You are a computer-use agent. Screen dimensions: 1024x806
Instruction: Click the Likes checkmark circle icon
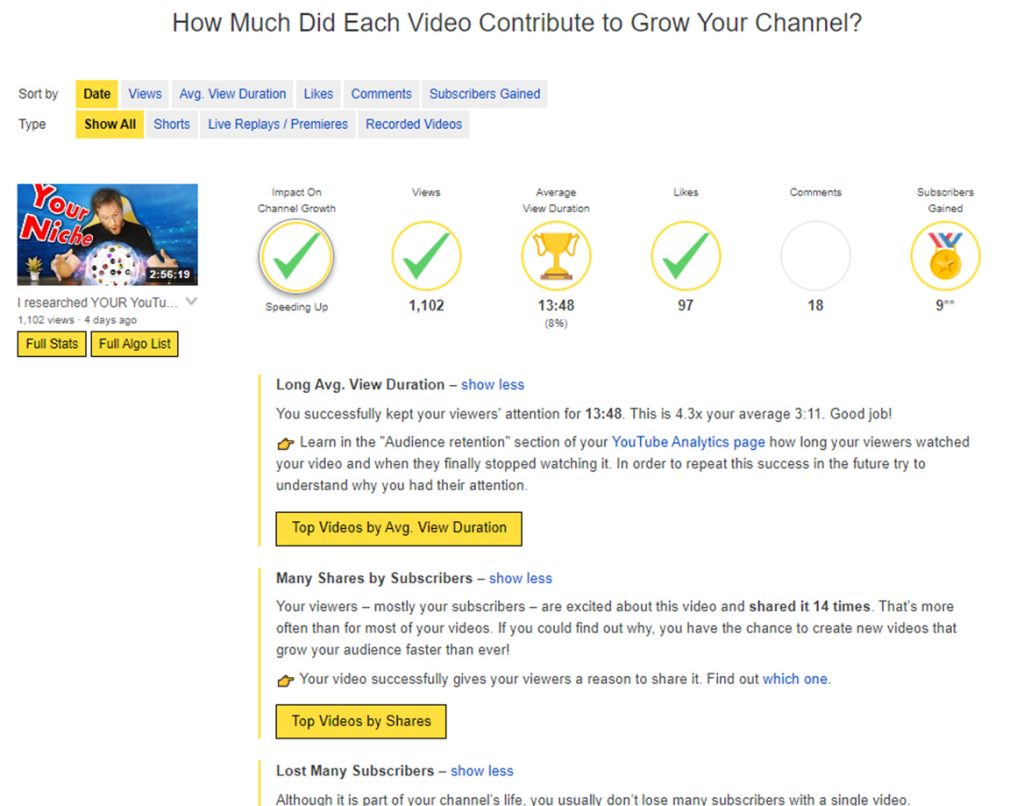click(x=686, y=256)
